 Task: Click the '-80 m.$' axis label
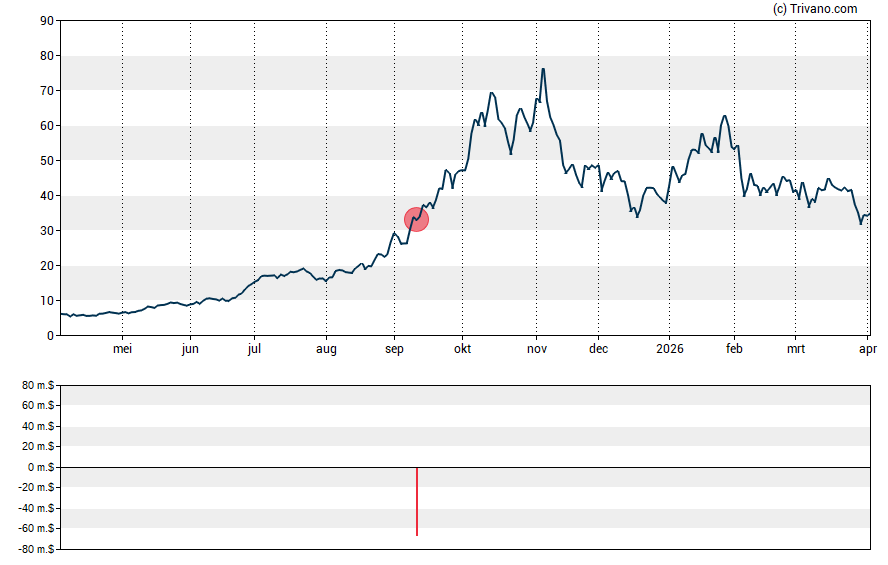[x=36, y=549]
